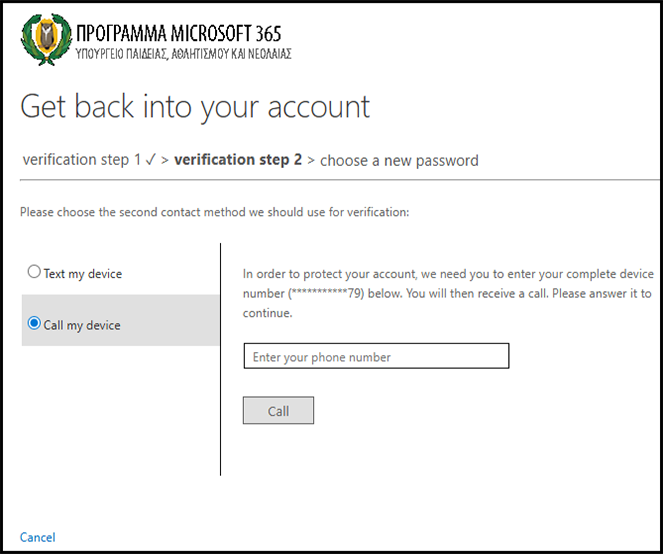Select the 'Text my device' radio button

(35, 272)
